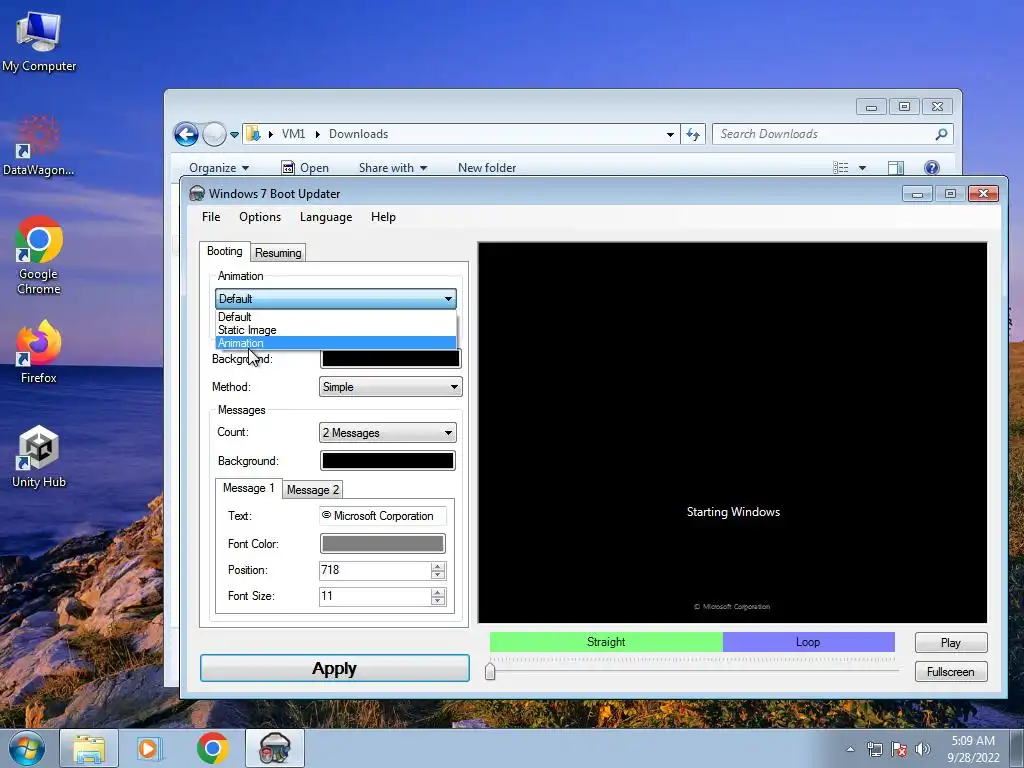This screenshot has height=768, width=1024.
Task: Click the Windows Start orb
Action: pos(27,748)
